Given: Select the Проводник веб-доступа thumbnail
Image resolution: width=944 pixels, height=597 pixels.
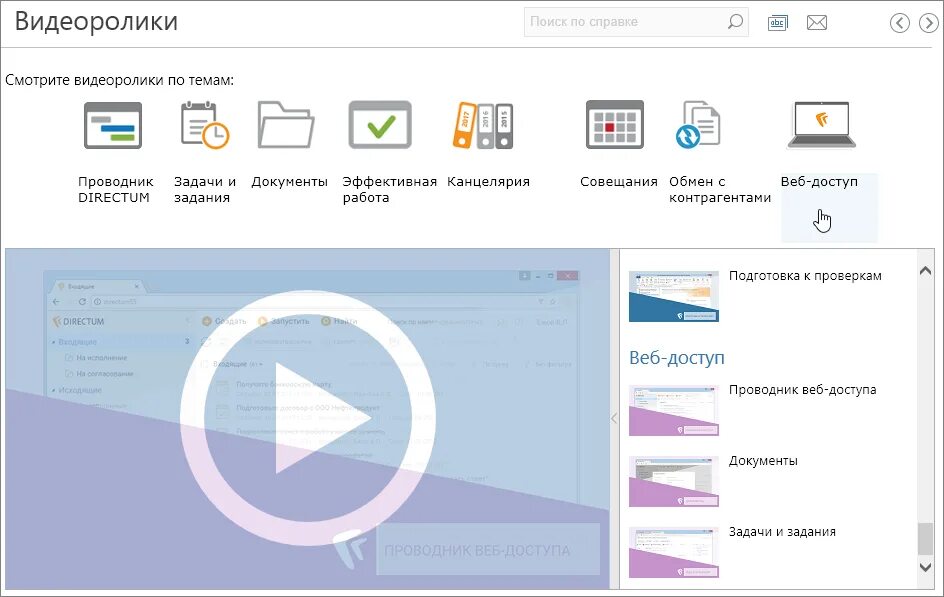Looking at the screenshot, I should coord(674,410).
